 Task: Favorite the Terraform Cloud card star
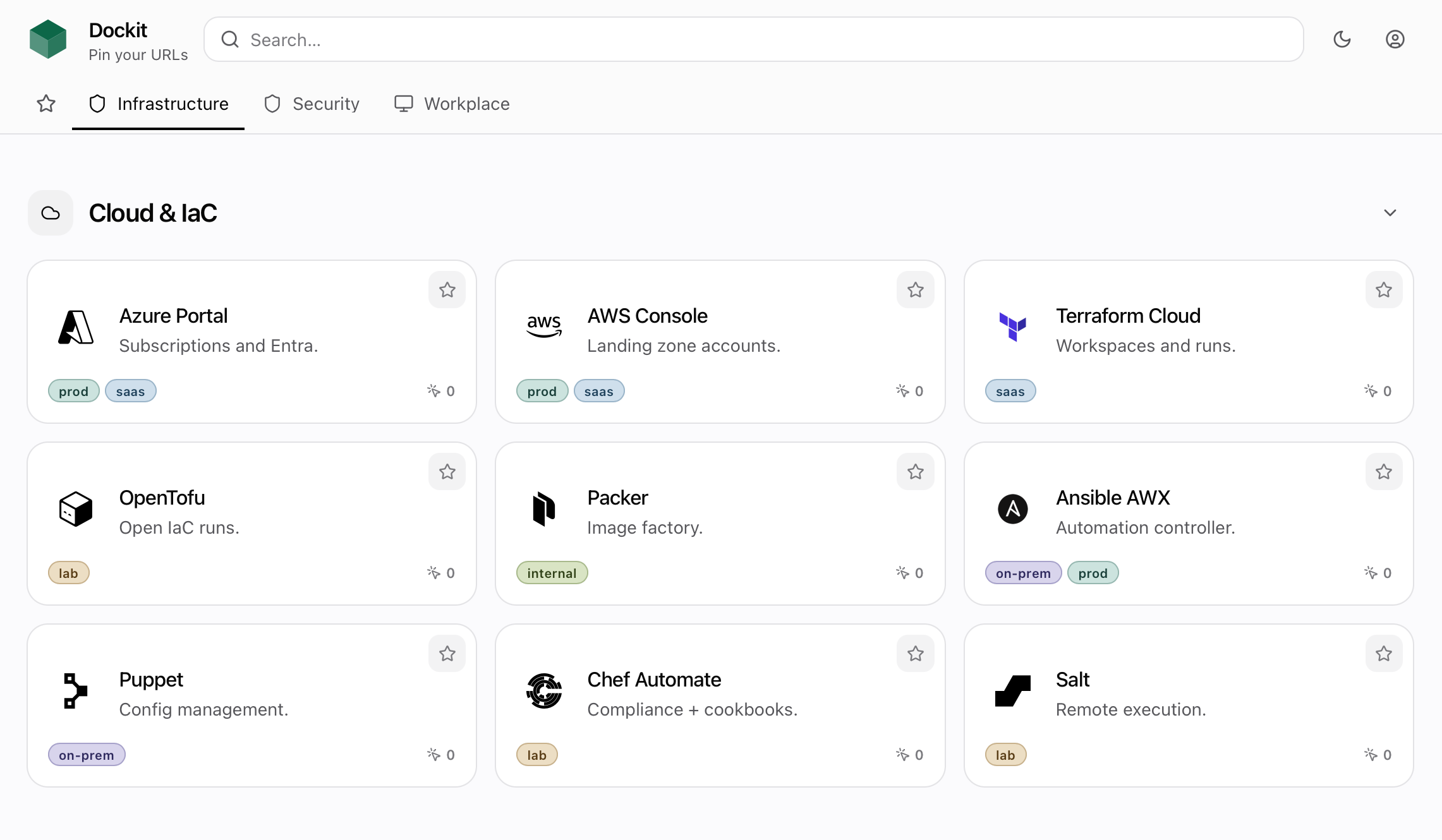tap(1384, 290)
